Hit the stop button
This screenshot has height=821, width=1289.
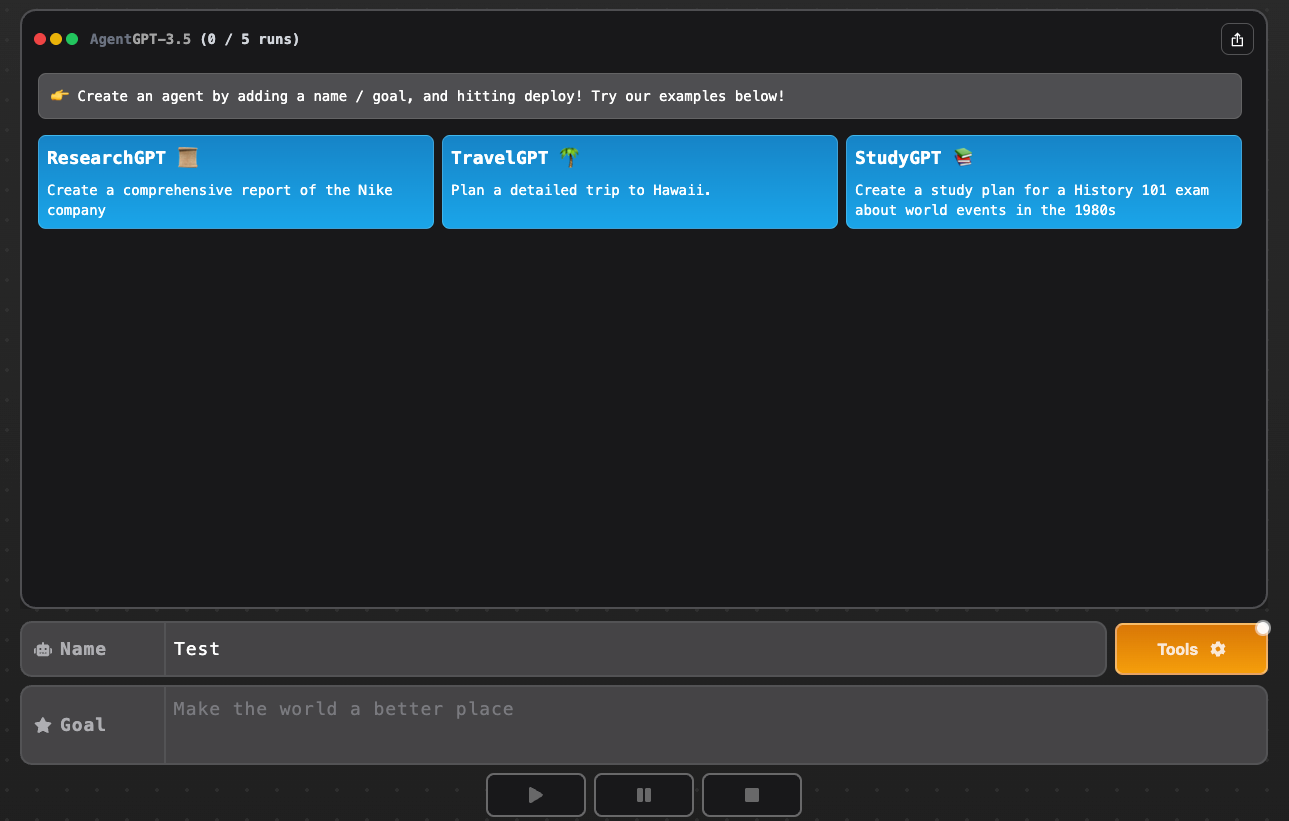click(x=751, y=795)
